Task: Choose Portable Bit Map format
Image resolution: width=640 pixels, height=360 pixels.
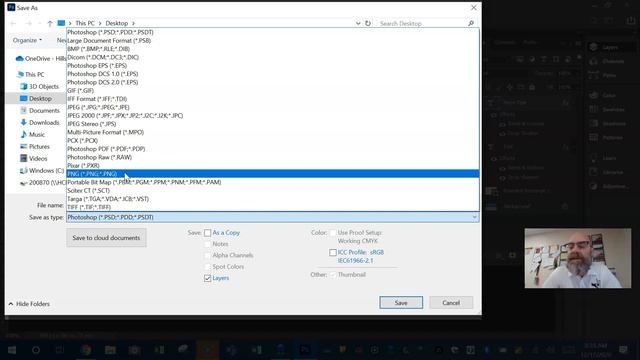Action: pos(273,182)
